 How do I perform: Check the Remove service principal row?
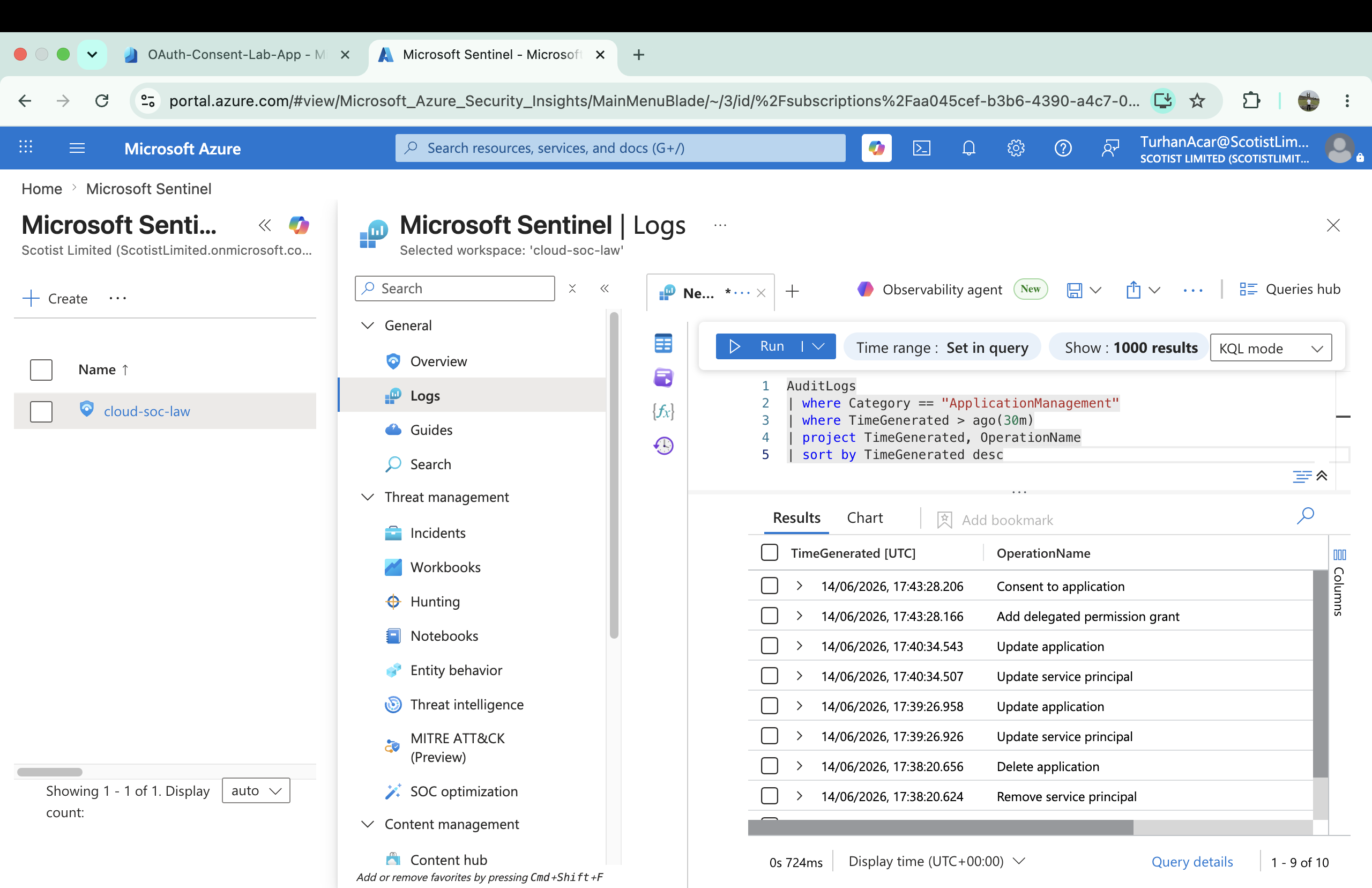[769, 796]
